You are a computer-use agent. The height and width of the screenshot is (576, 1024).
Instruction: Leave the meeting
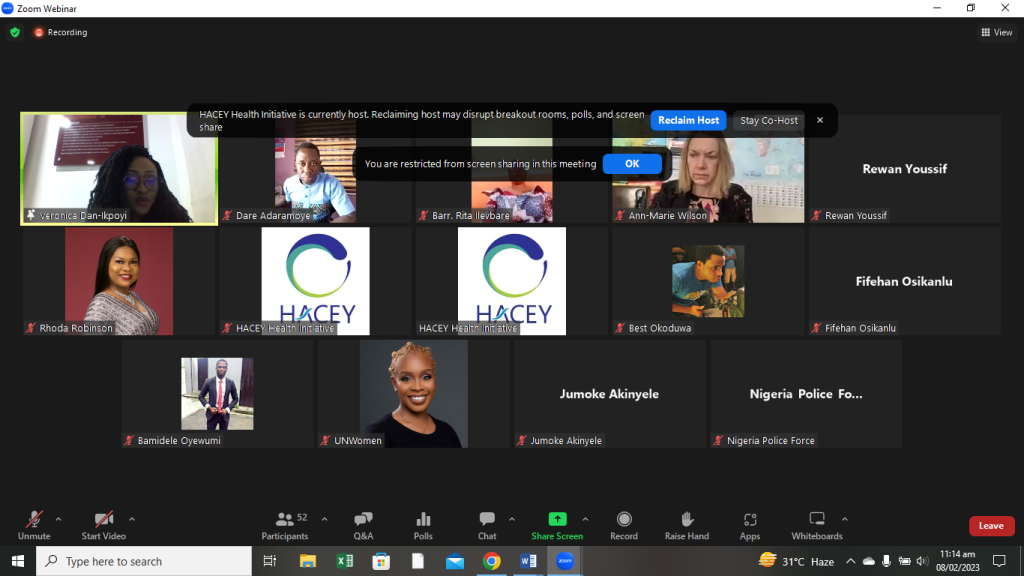[991, 526]
